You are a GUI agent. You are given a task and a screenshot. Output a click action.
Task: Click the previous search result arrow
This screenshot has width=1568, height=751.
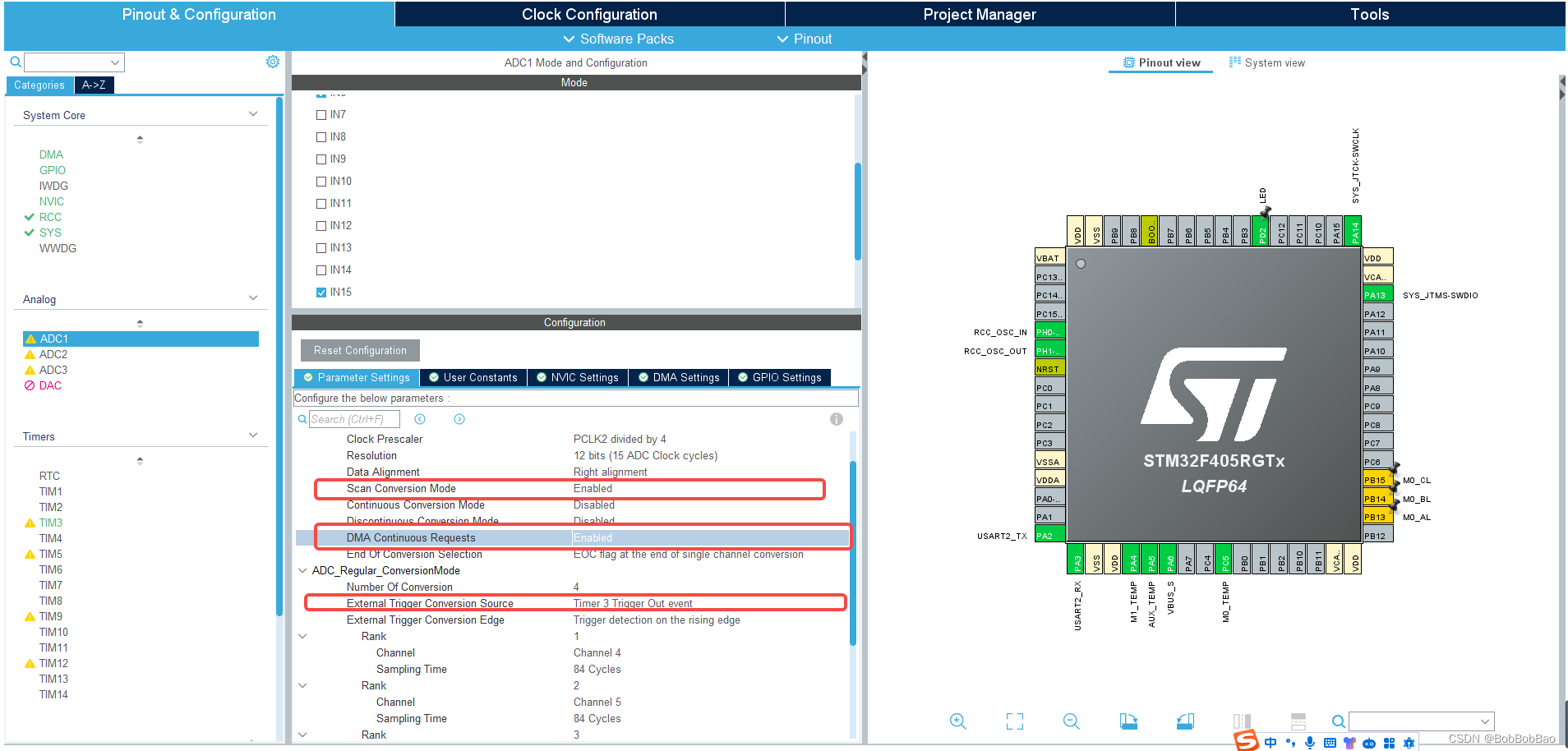coord(420,418)
